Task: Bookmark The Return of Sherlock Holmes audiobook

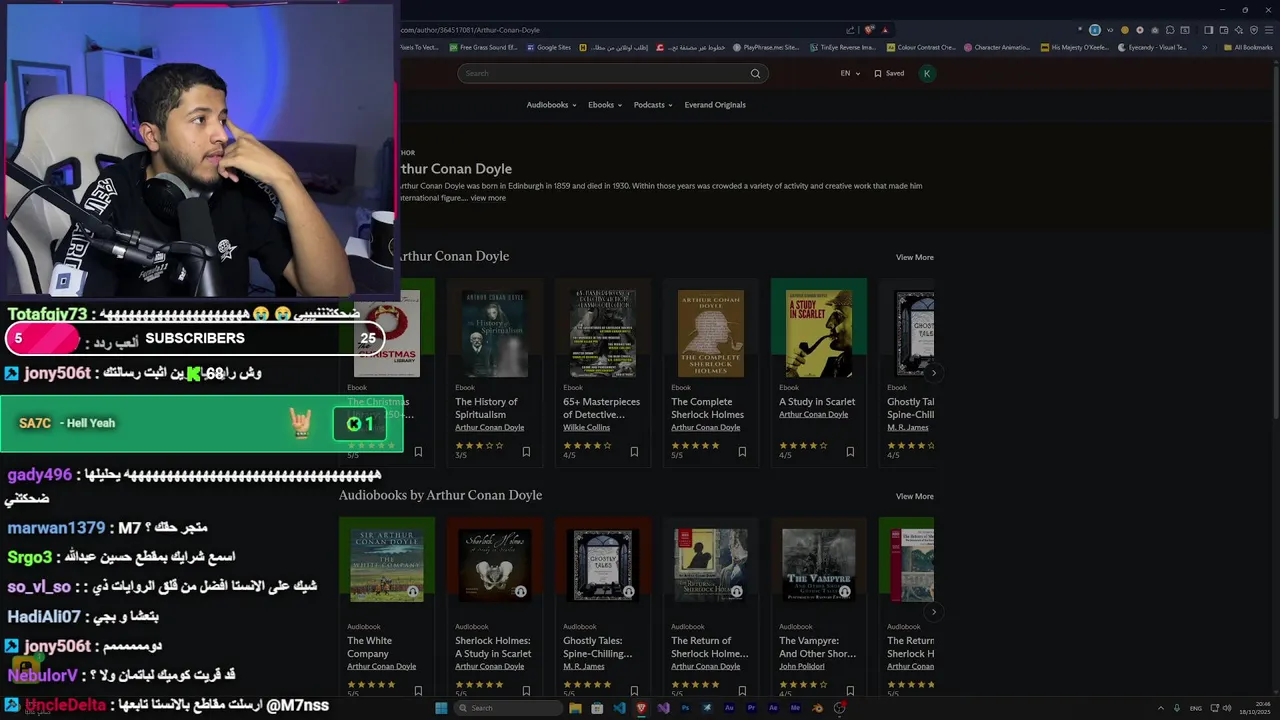Action: 742,690
